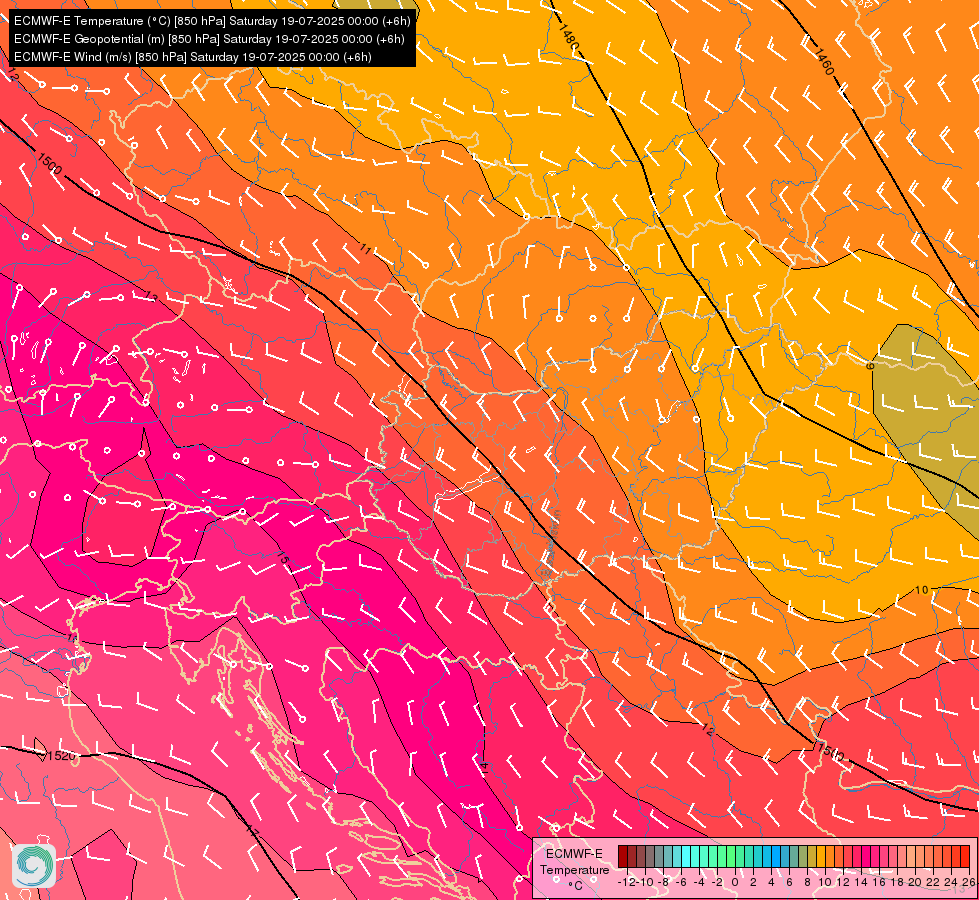Select the ECMWF-E Temperature 850 hPa header line
The height and width of the screenshot is (900, 979).
pos(212,21)
